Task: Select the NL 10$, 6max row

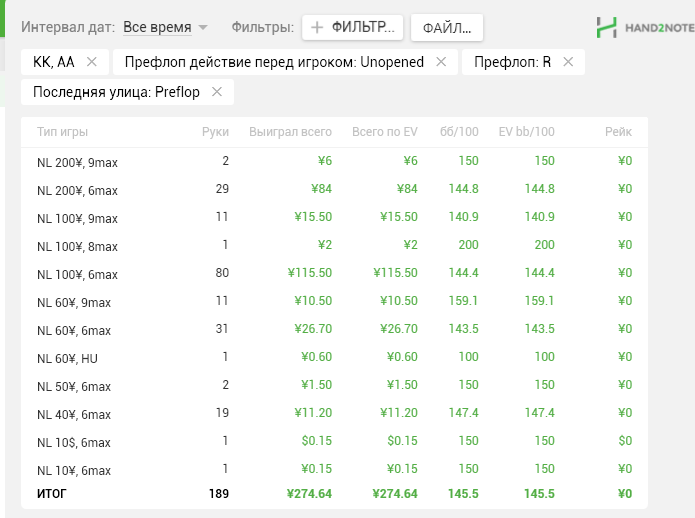Action: 74,442
